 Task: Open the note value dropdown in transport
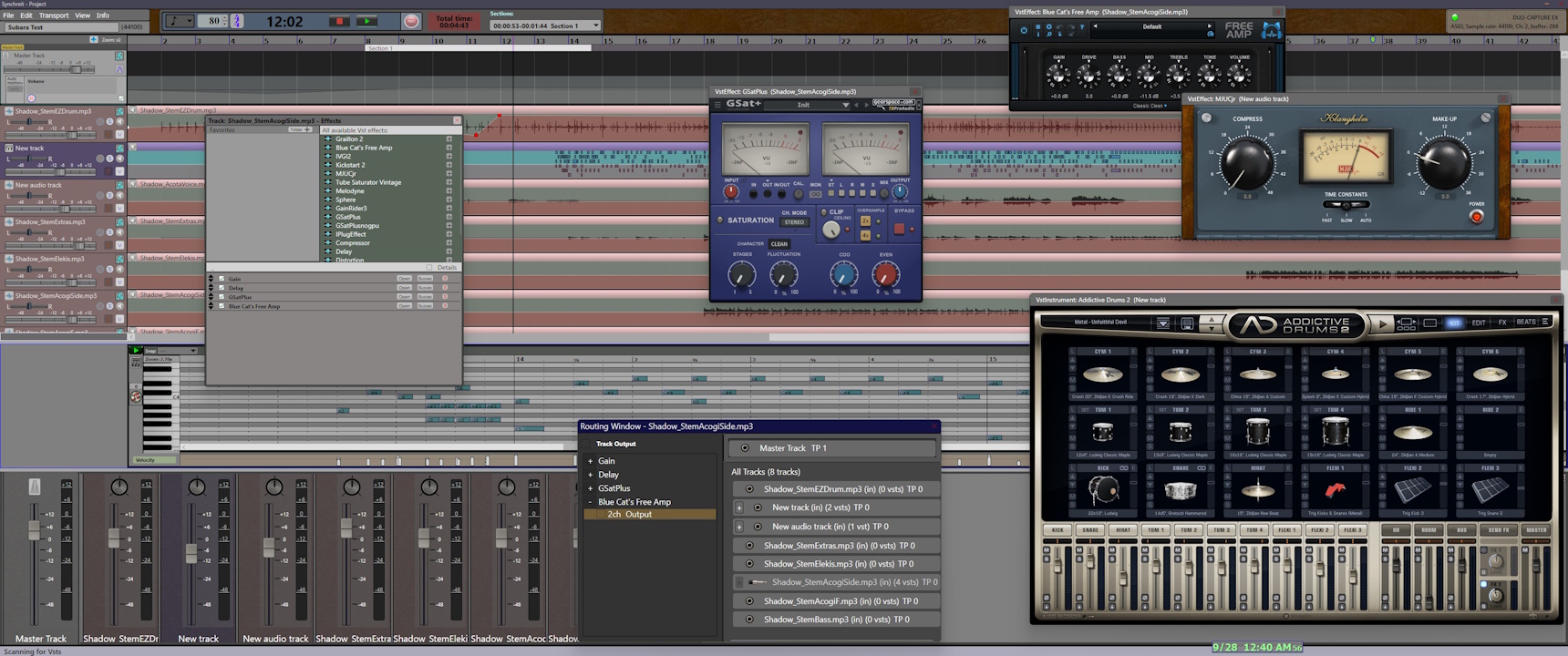(180, 21)
